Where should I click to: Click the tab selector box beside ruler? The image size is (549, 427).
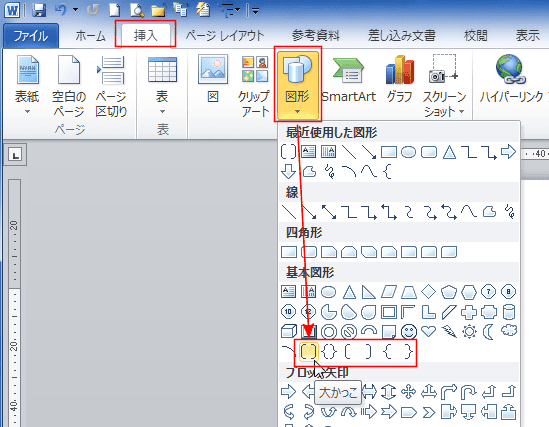coord(15,155)
